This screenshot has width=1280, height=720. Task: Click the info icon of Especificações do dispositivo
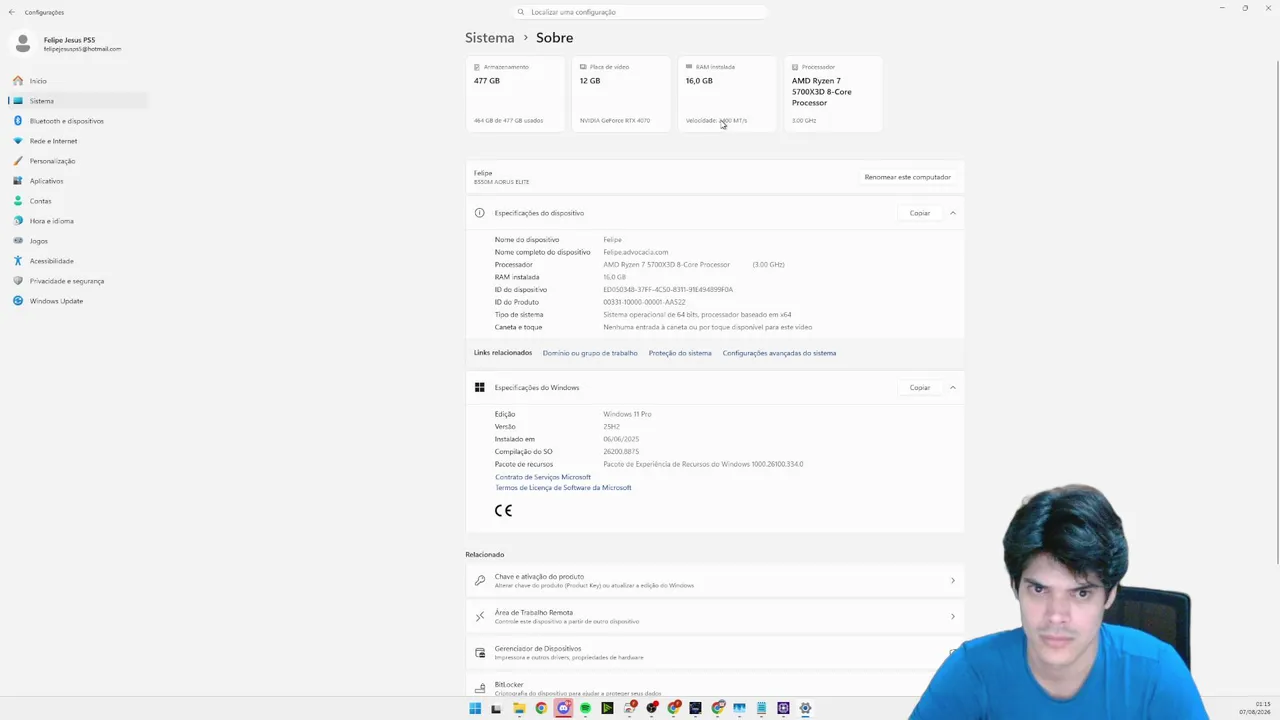point(480,213)
